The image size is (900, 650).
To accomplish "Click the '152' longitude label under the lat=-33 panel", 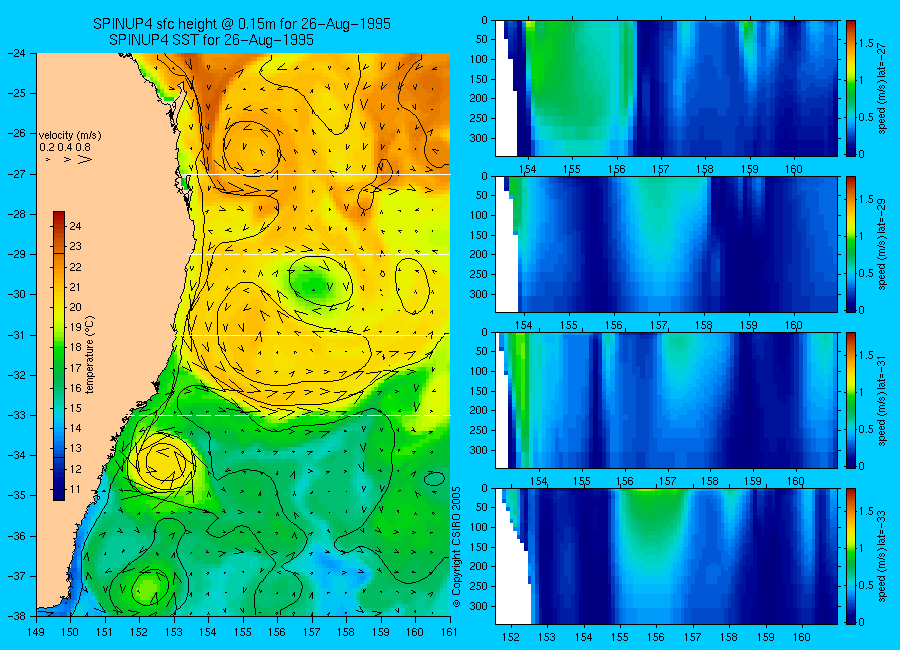I will pyautogui.click(x=510, y=637).
